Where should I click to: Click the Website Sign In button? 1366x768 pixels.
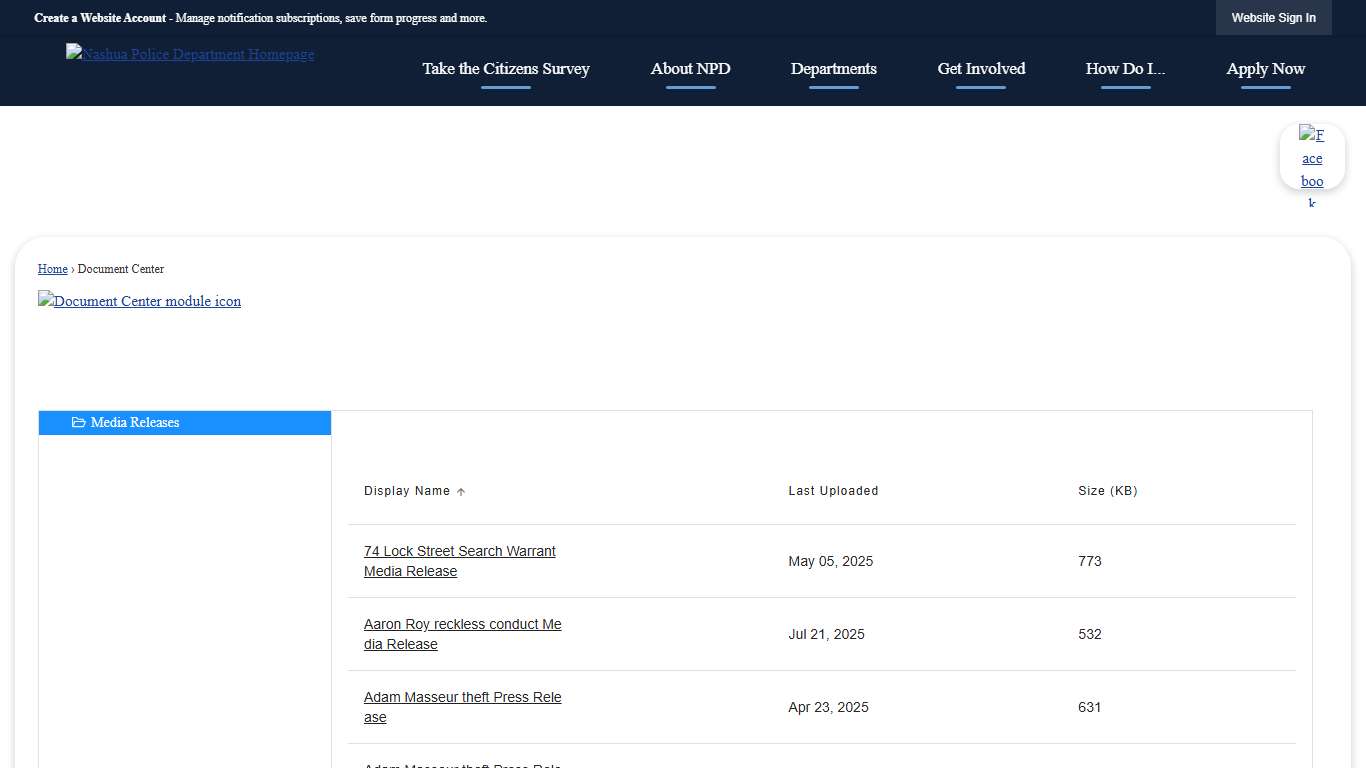tap(1273, 18)
